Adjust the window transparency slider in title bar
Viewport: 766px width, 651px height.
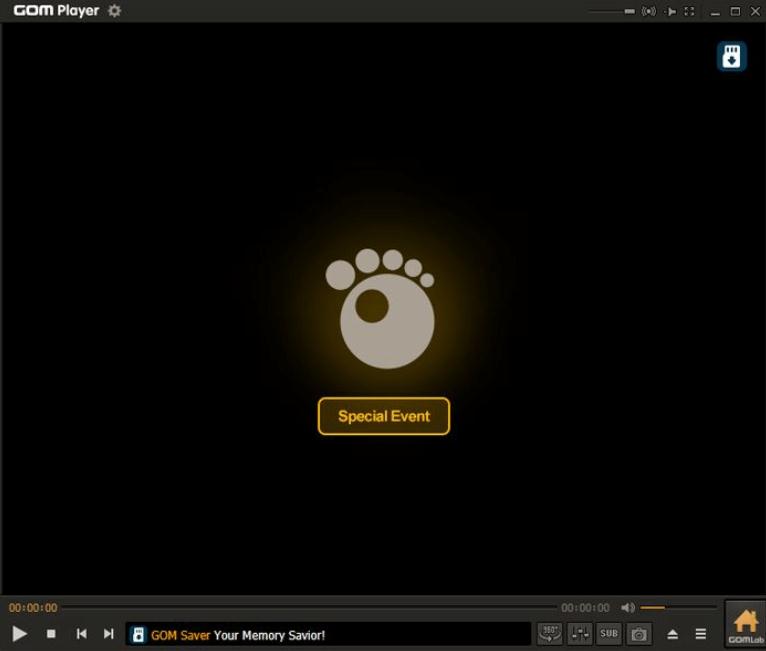(612, 11)
